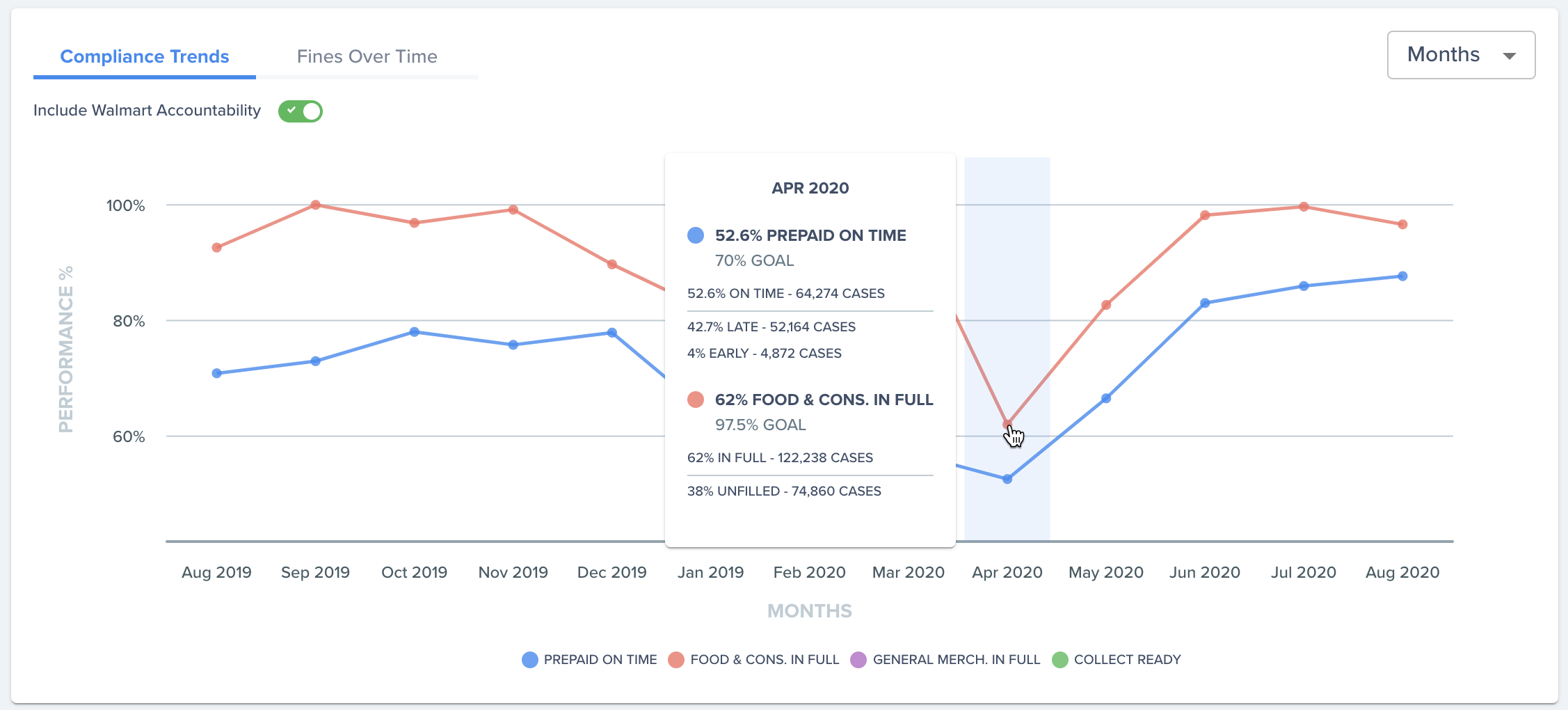Click the blue Prepaid On Time tooltip dot

[x=696, y=235]
